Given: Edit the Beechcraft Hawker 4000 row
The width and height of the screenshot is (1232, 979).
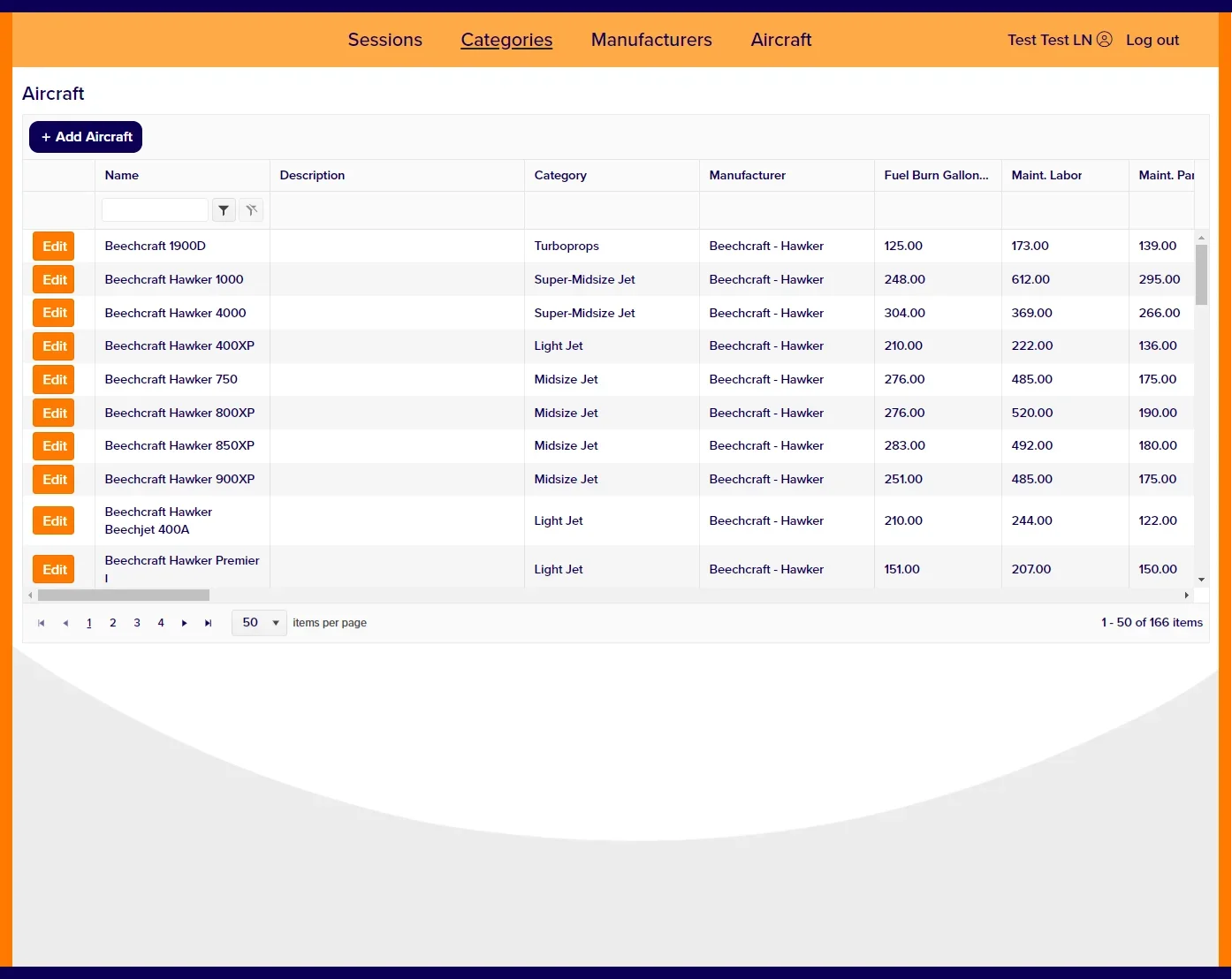Looking at the screenshot, I should pyautogui.click(x=54, y=313).
